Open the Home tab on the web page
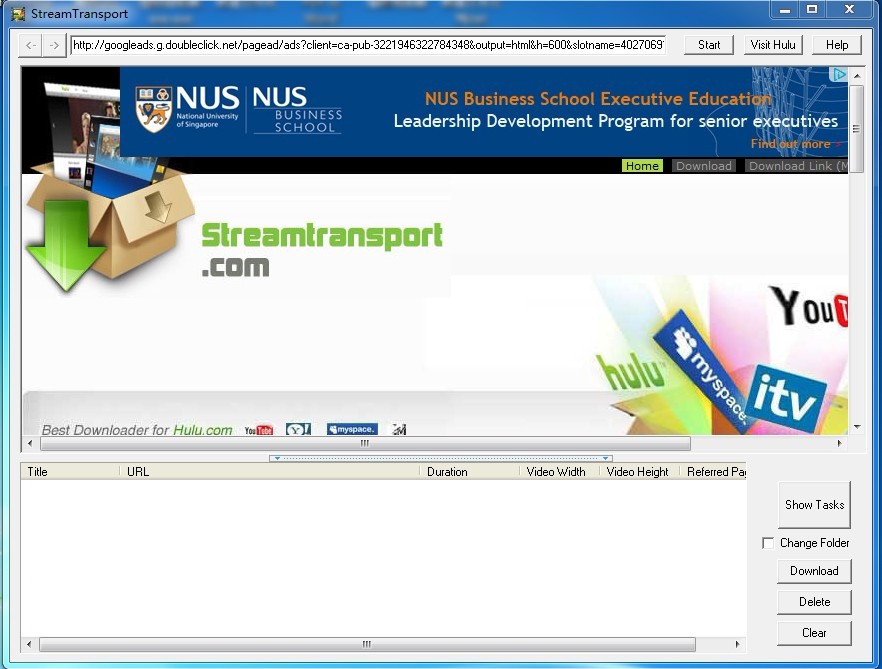 click(642, 166)
